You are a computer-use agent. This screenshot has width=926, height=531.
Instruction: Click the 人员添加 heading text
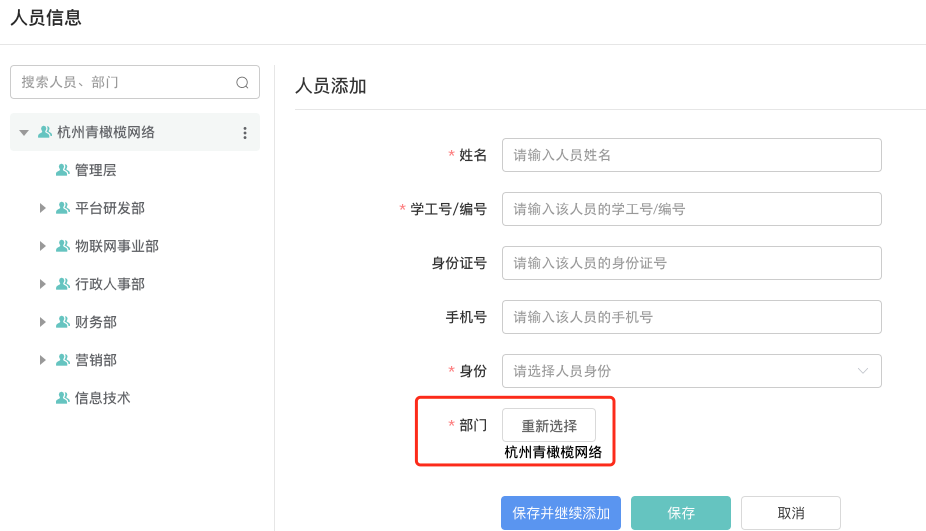(x=331, y=86)
